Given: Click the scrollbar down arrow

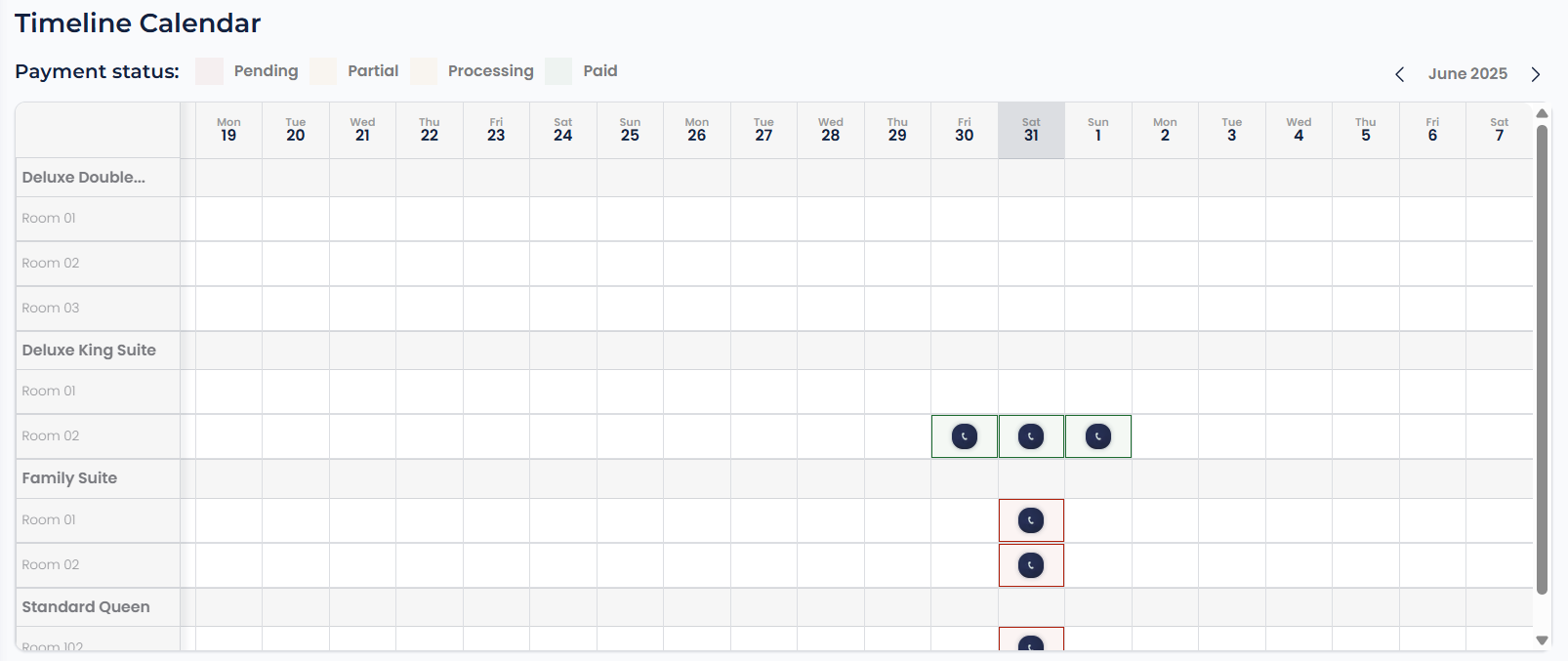Looking at the screenshot, I should tap(1543, 640).
